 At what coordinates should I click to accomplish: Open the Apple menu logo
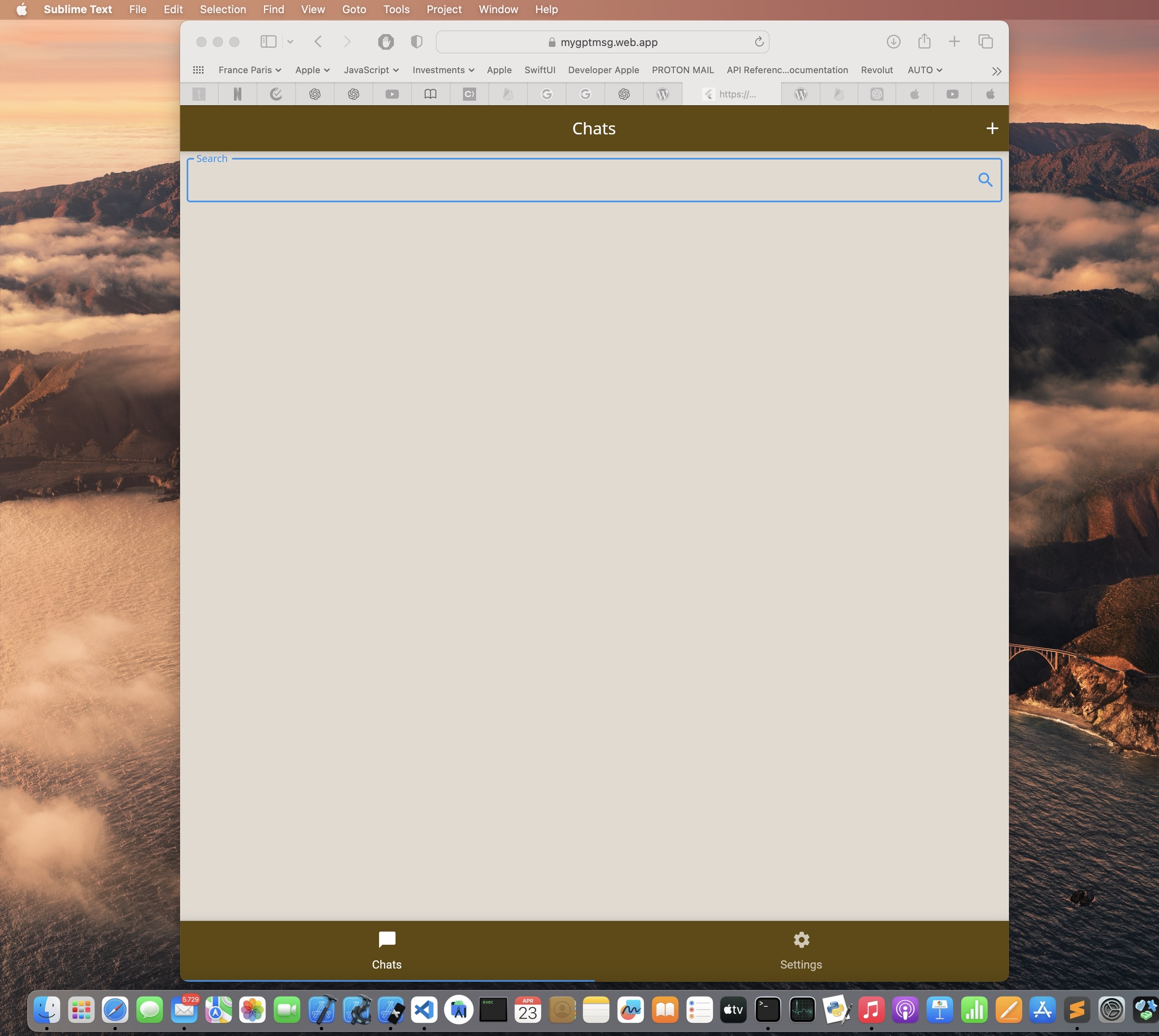point(21,9)
